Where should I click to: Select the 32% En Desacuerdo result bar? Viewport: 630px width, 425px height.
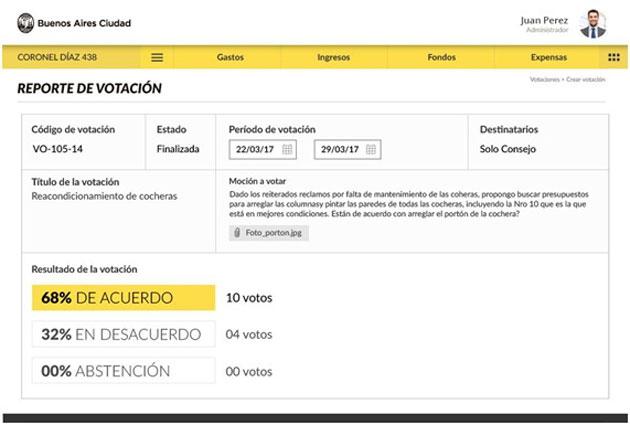point(123,334)
